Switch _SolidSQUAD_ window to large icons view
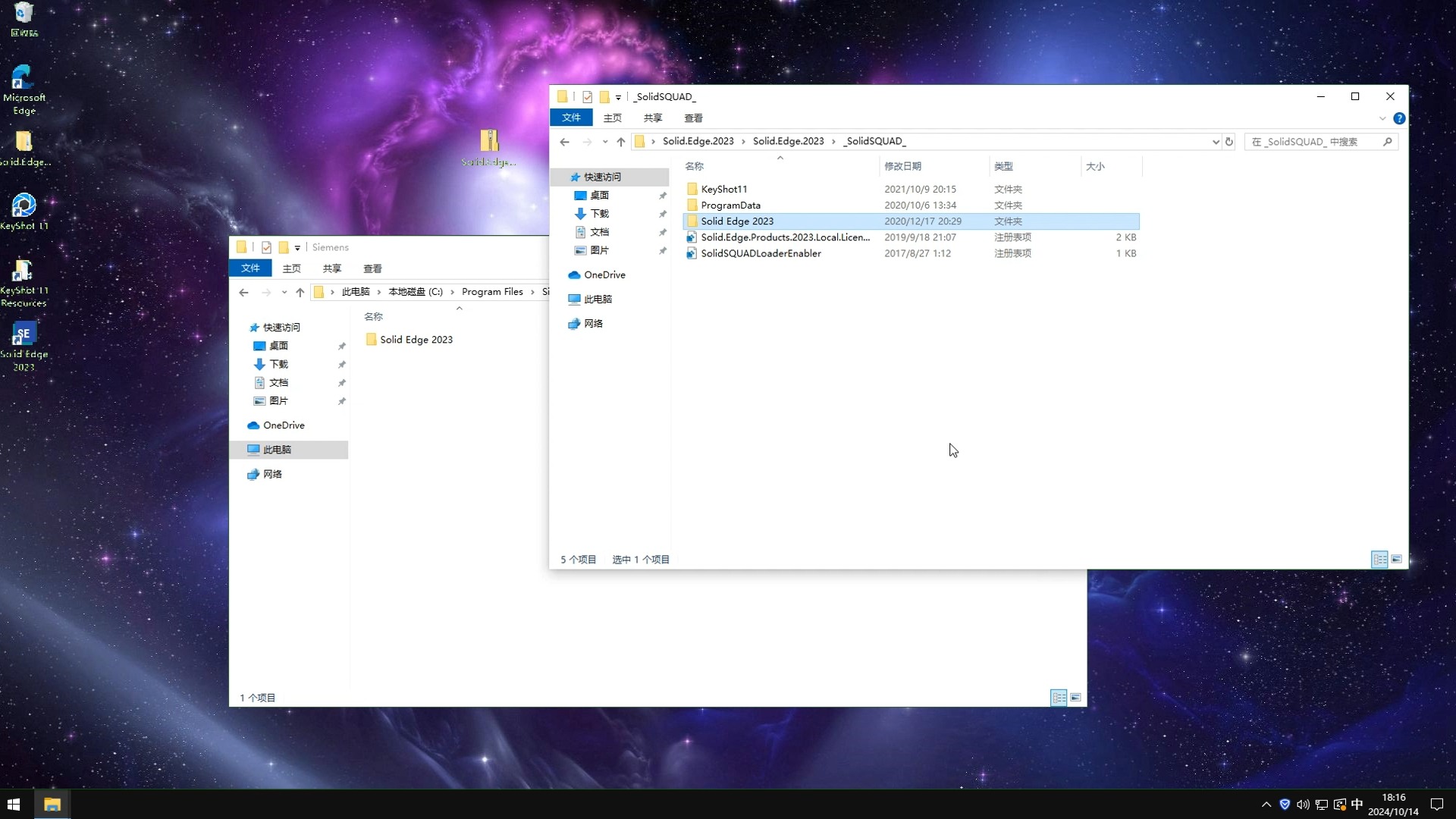 pyautogui.click(x=1397, y=560)
